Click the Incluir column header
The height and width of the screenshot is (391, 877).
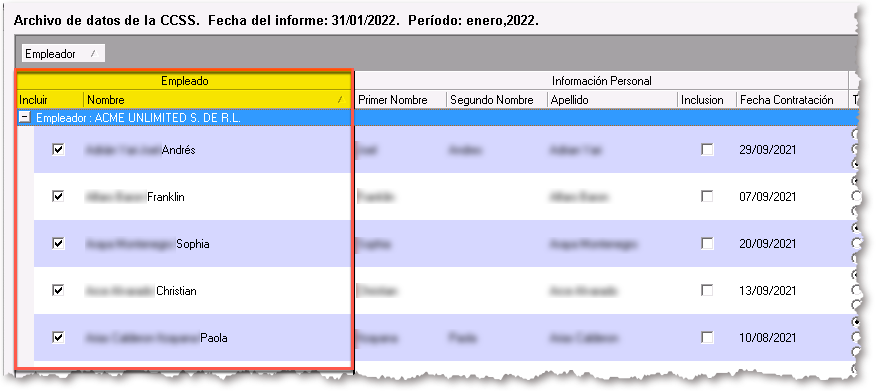pyautogui.click(x=50, y=100)
